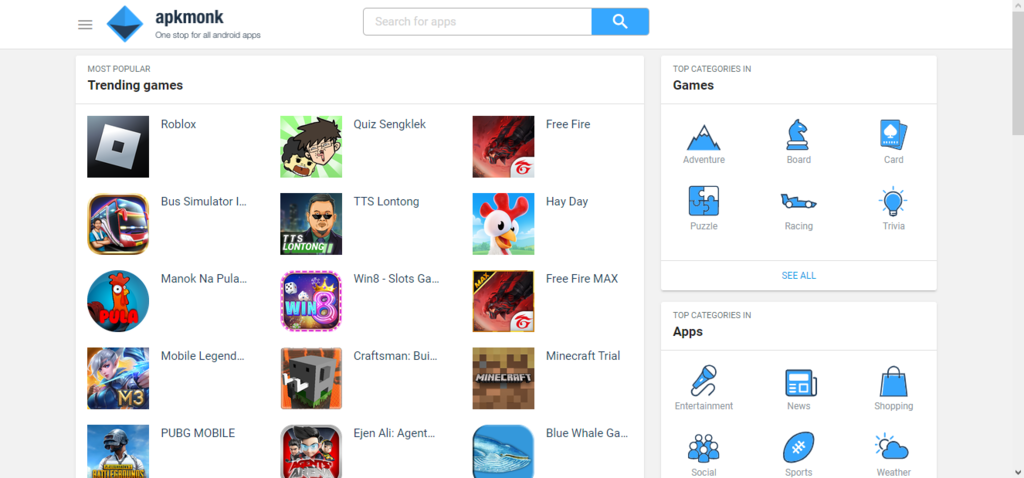Select the Puzzle piece category icon
The height and width of the screenshot is (478, 1024).
pos(703,201)
